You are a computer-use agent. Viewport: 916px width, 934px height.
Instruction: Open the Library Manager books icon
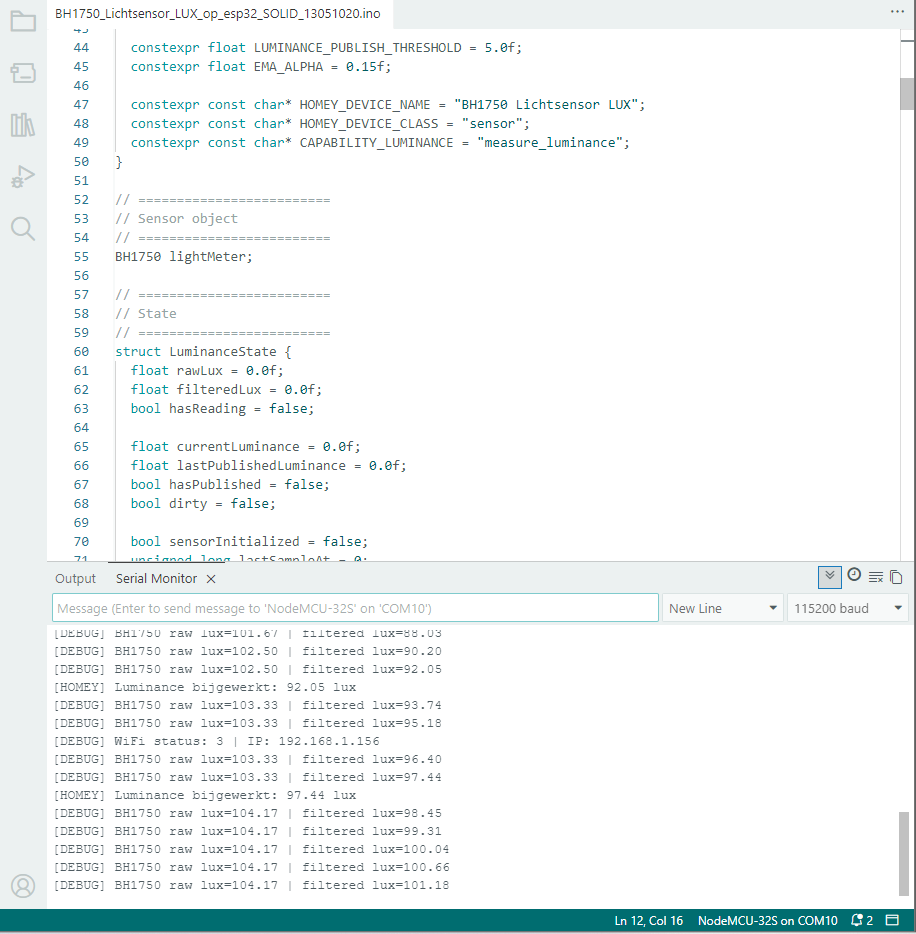point(23,125)
